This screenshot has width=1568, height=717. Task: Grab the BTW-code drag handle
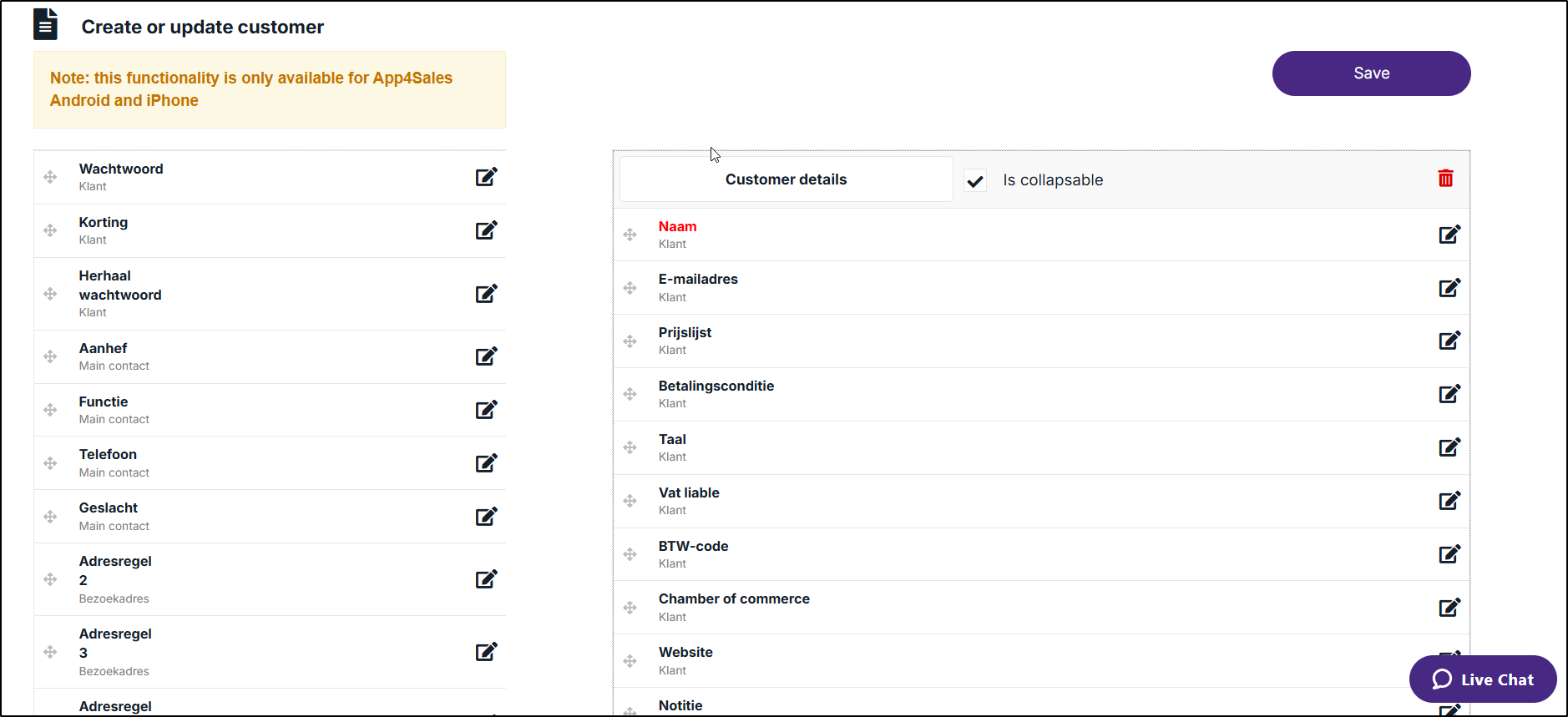click(x=630, y=554)
